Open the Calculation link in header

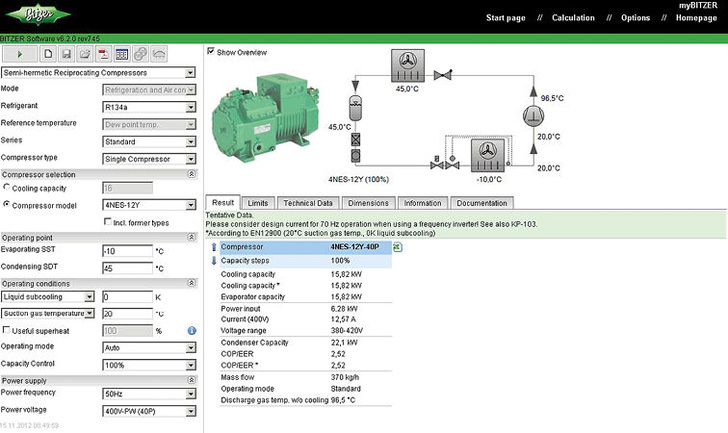[x=573, y=18]
